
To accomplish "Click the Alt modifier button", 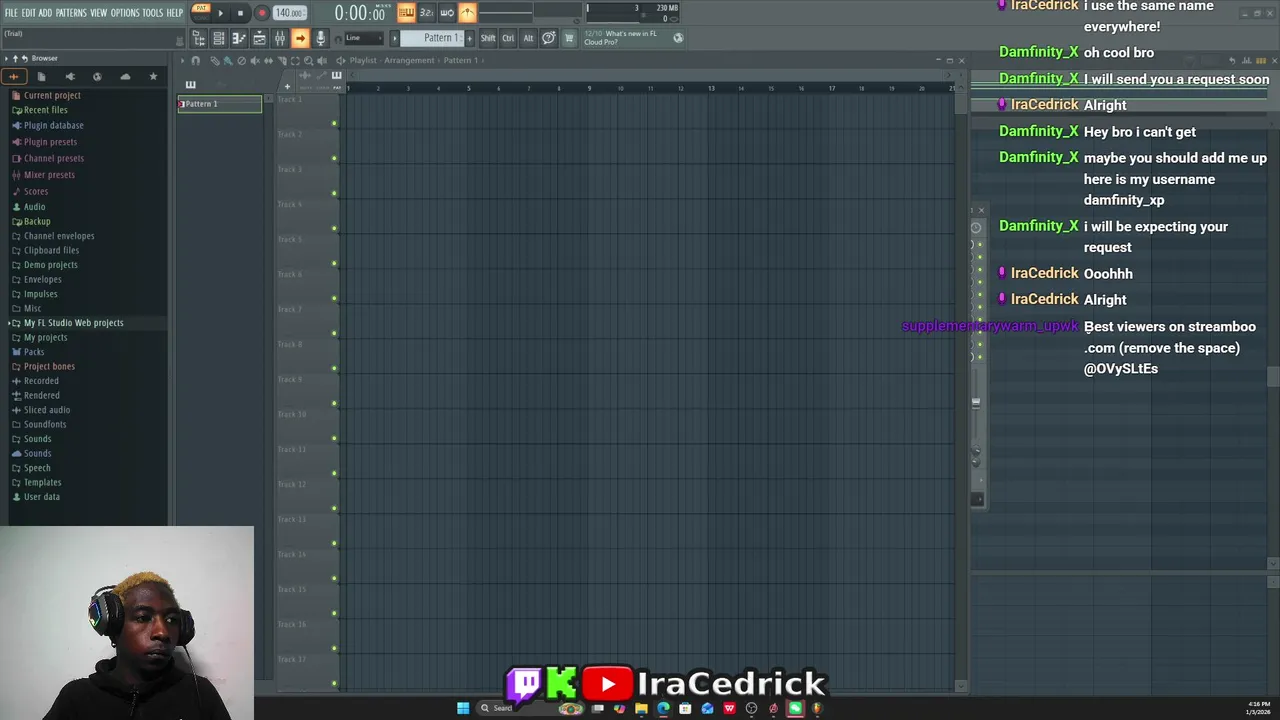I will tap(528, 38).
